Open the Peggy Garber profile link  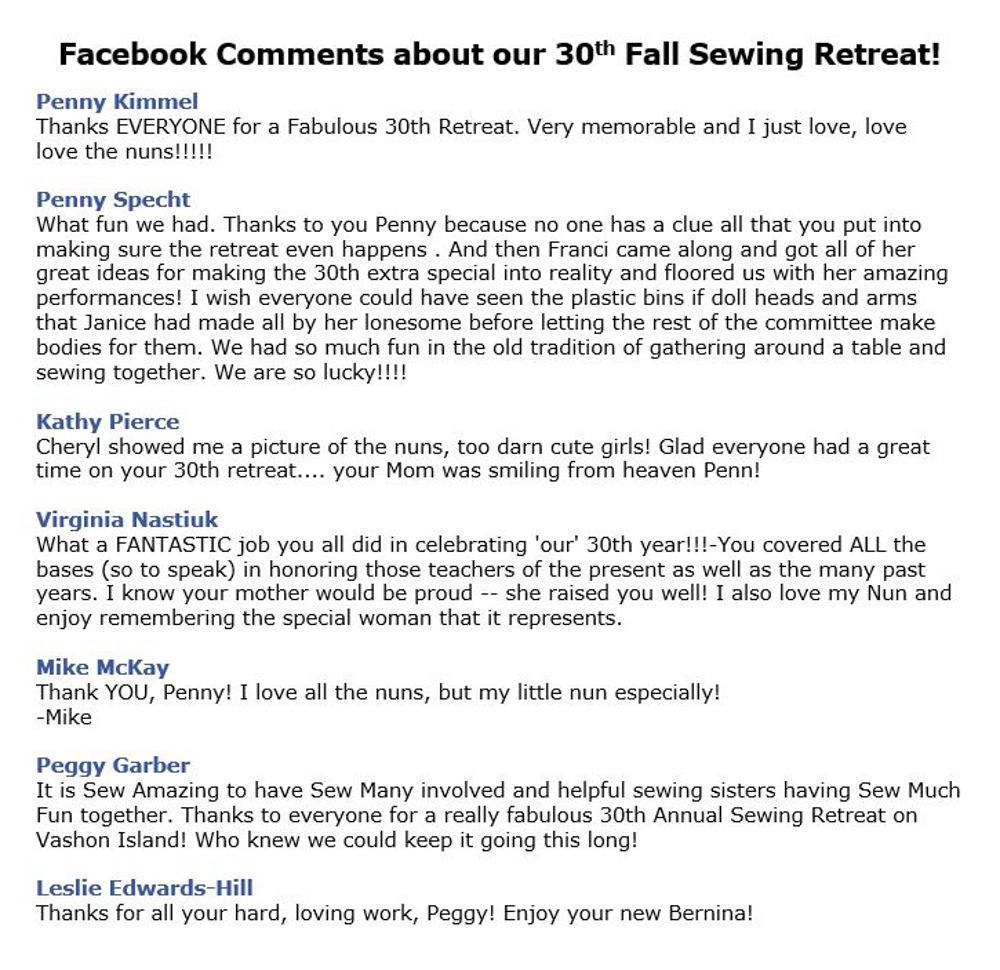point(113,766)
